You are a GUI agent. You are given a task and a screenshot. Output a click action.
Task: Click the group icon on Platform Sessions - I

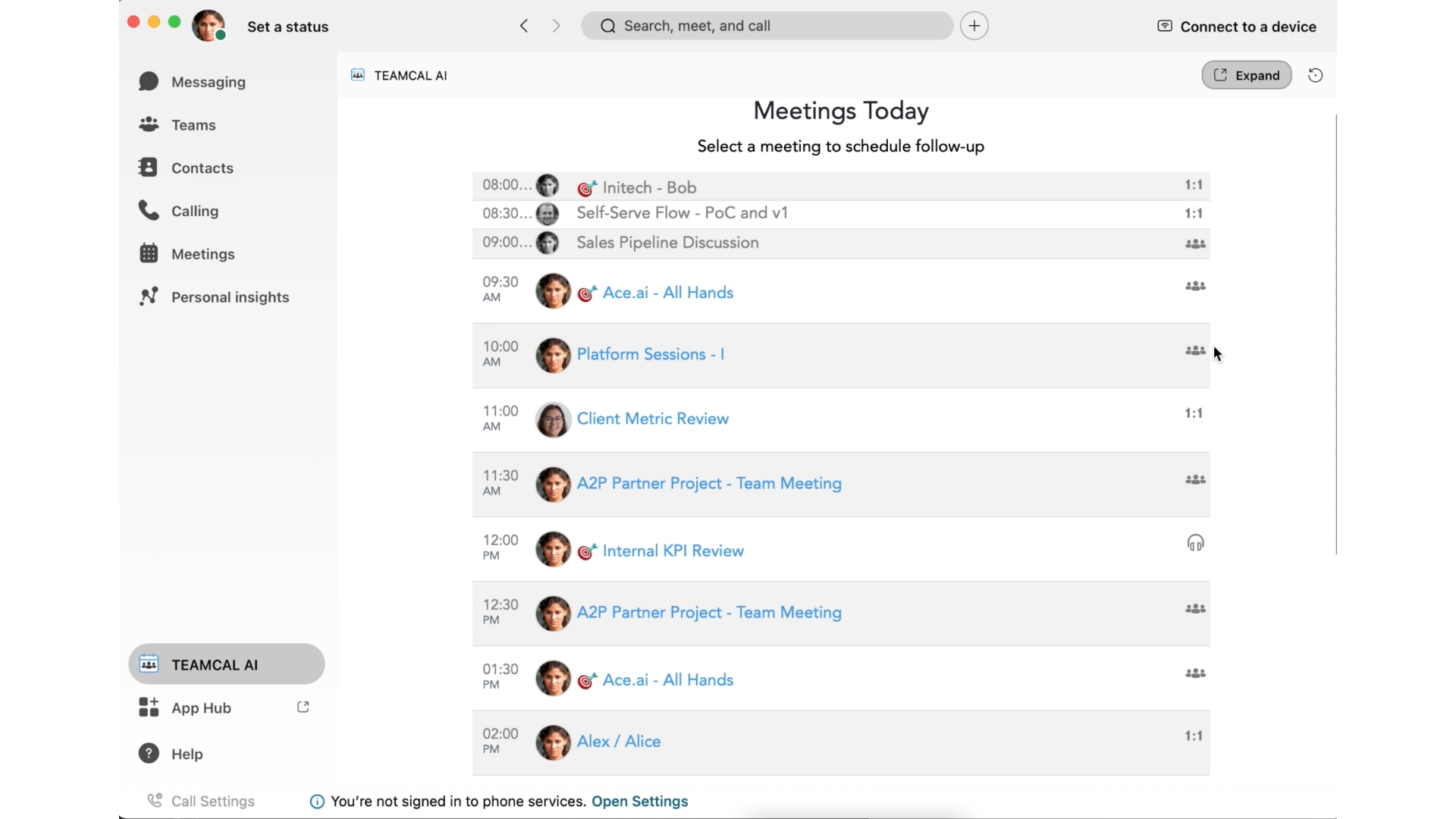click(x=1195, y=350)
